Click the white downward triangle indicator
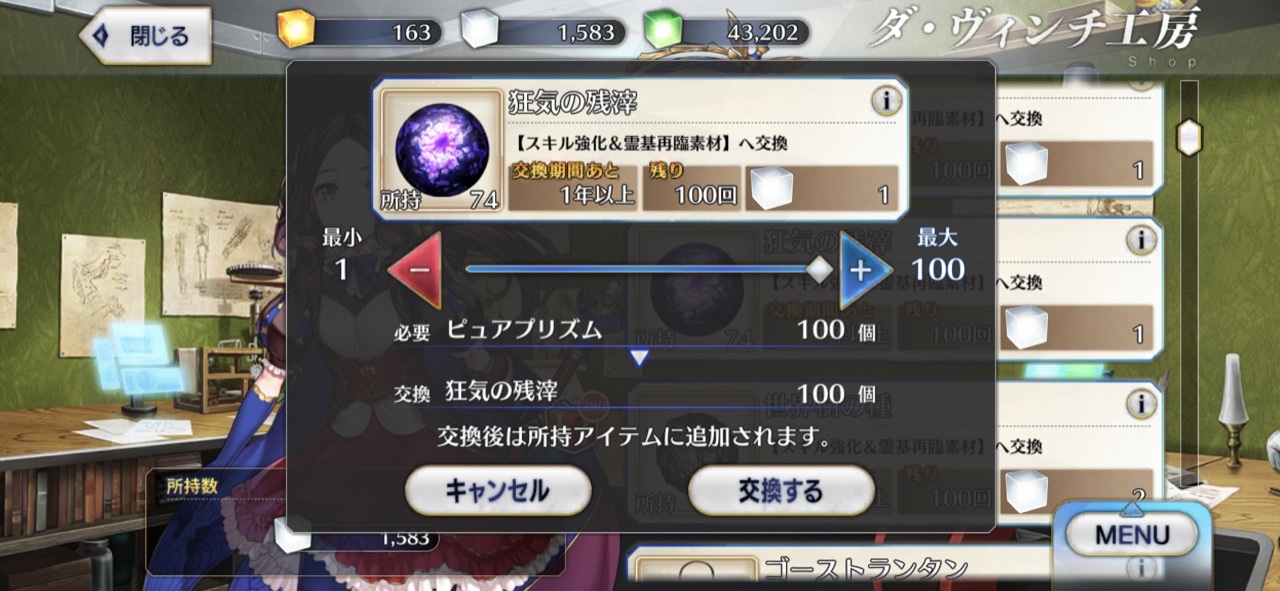The height and width of the screenshot is (591, 1280). [639, 357]
